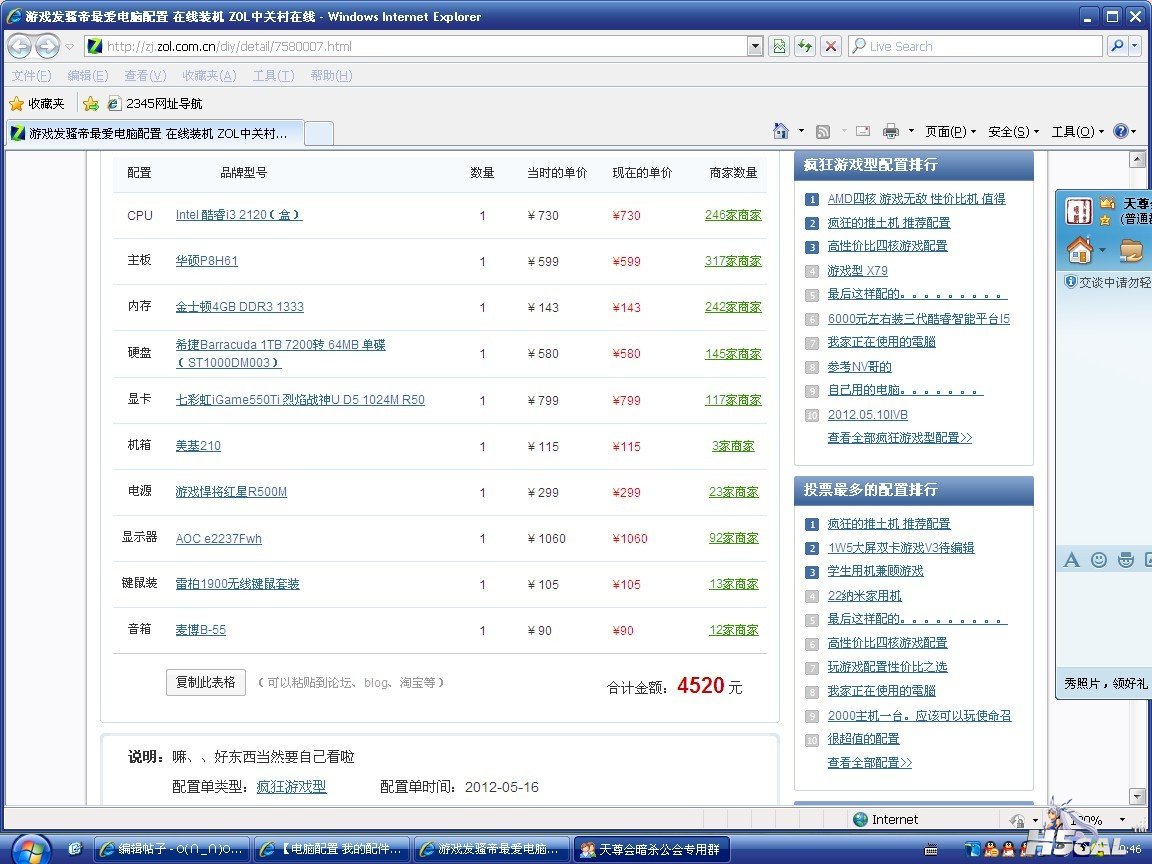This screenshot has height=864, width=1152.
Task: Switch to 编辑帖子 taskbar window
Action: [173, 849]
